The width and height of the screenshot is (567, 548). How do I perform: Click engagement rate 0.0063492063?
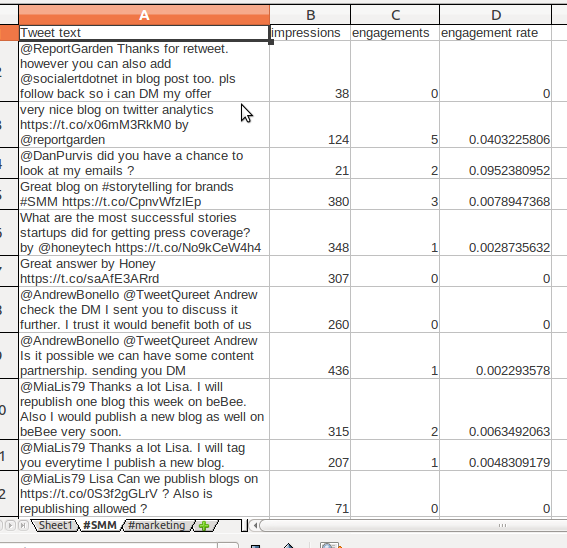pos(495,409)
